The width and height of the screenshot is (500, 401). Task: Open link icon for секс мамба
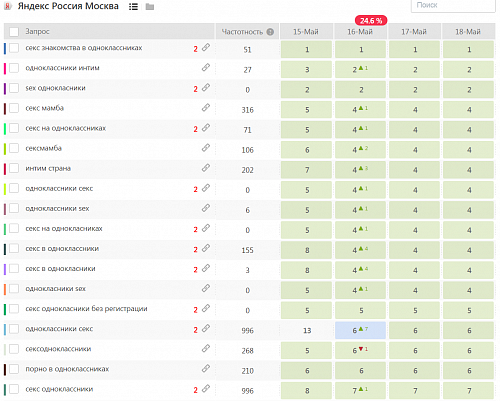pos(206,107)
